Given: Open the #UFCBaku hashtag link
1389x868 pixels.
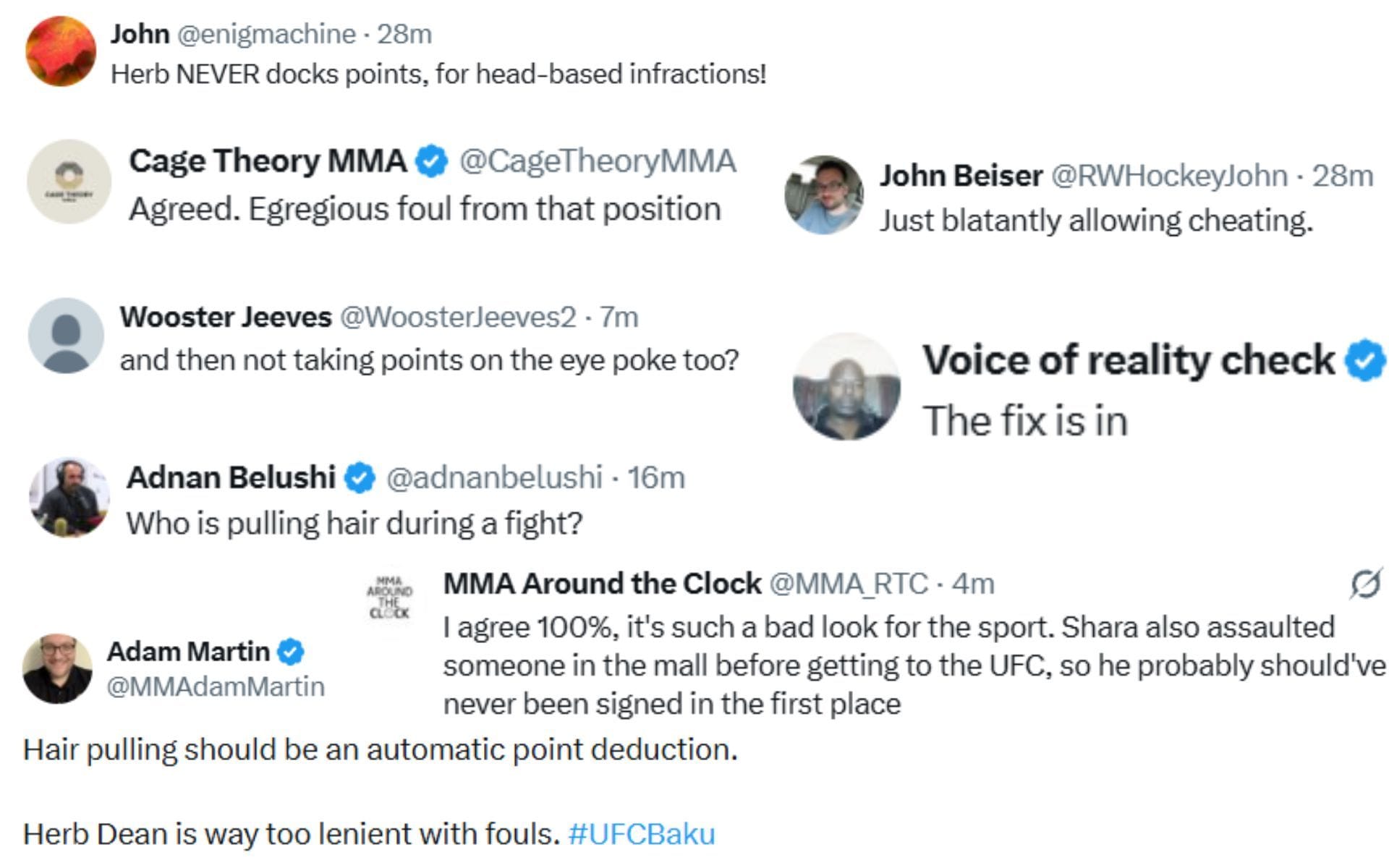Looking at the screenshot, I should point(642,834).
